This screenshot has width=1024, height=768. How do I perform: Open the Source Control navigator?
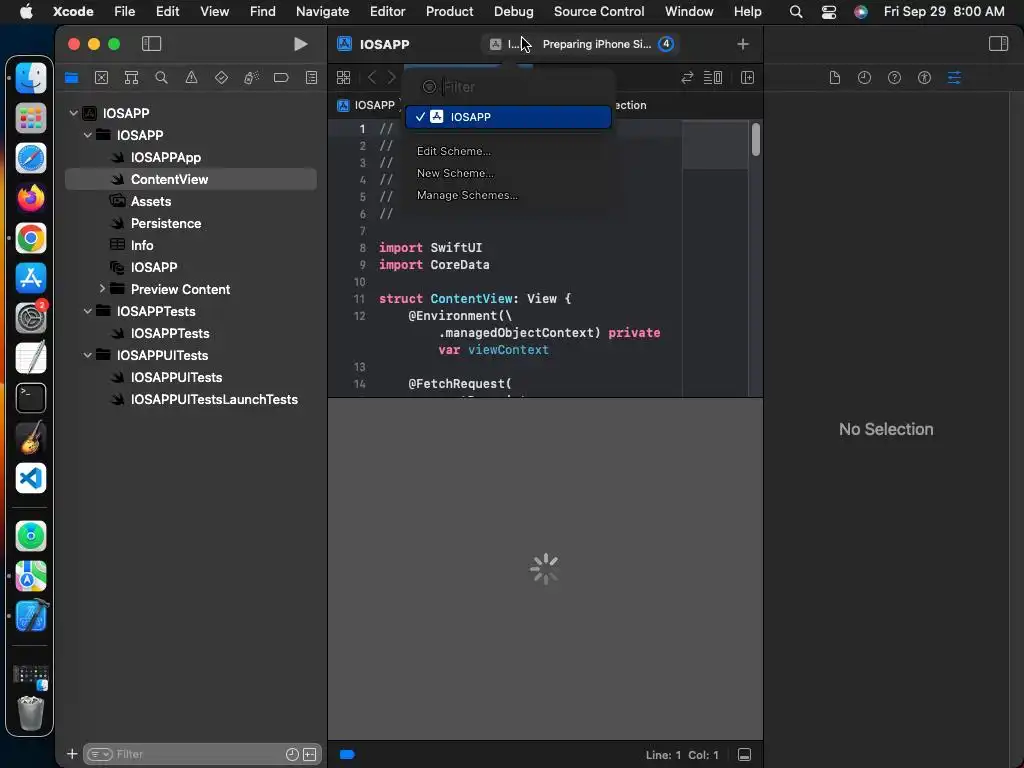[101, 78]
